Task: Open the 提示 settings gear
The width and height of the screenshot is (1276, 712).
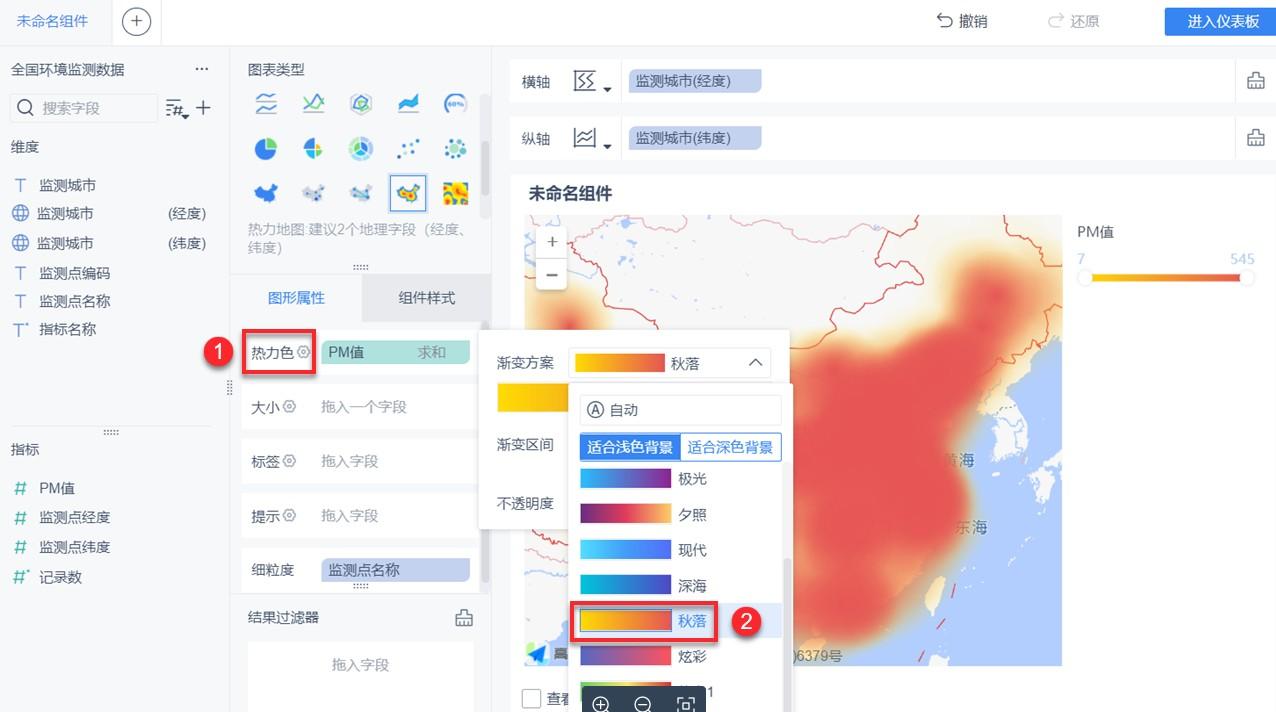Action: point(289,516)
